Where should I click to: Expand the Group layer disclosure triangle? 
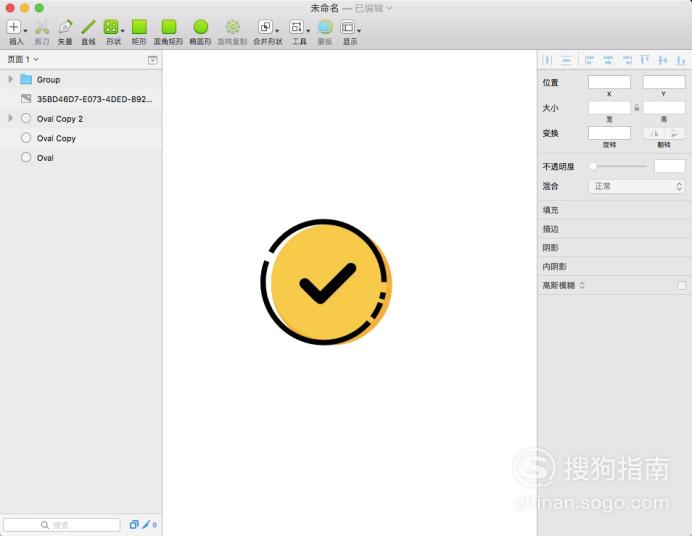(x=11, y=79)
